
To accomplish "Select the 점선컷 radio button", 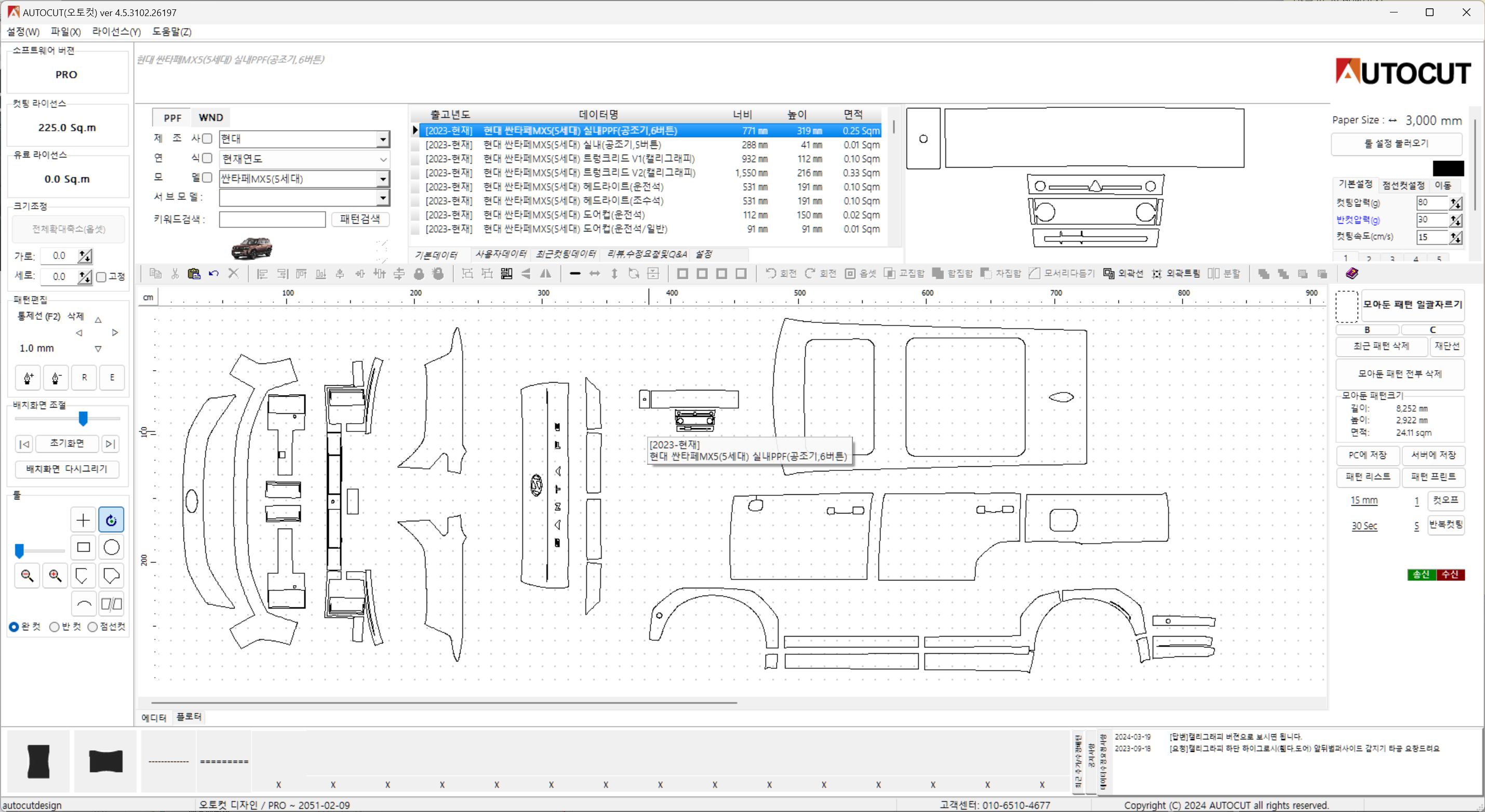I will coord(92,627).
